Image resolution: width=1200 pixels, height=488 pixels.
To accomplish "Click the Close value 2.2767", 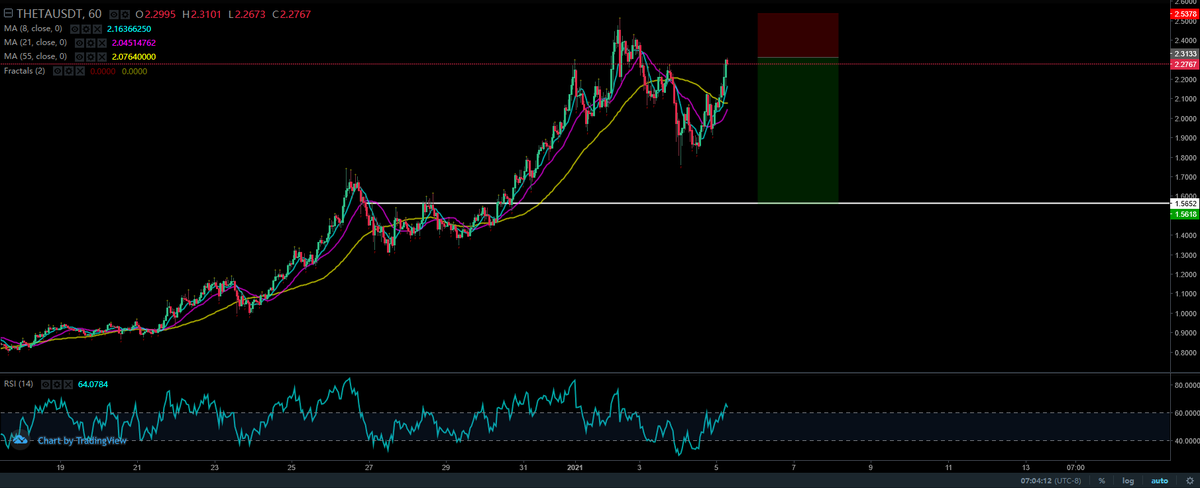I will pos(295,14).
